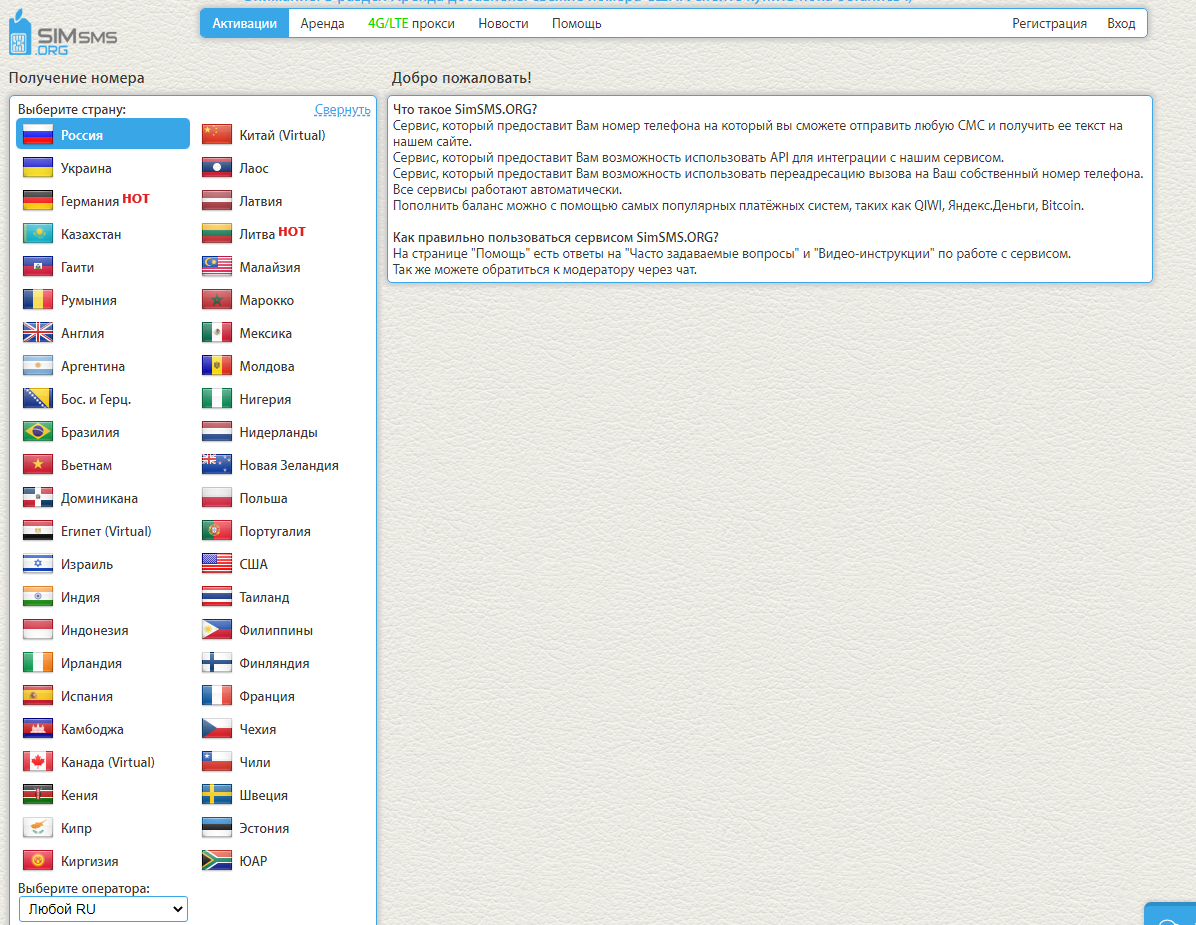Select the Germany flag icon

point(38,201)
